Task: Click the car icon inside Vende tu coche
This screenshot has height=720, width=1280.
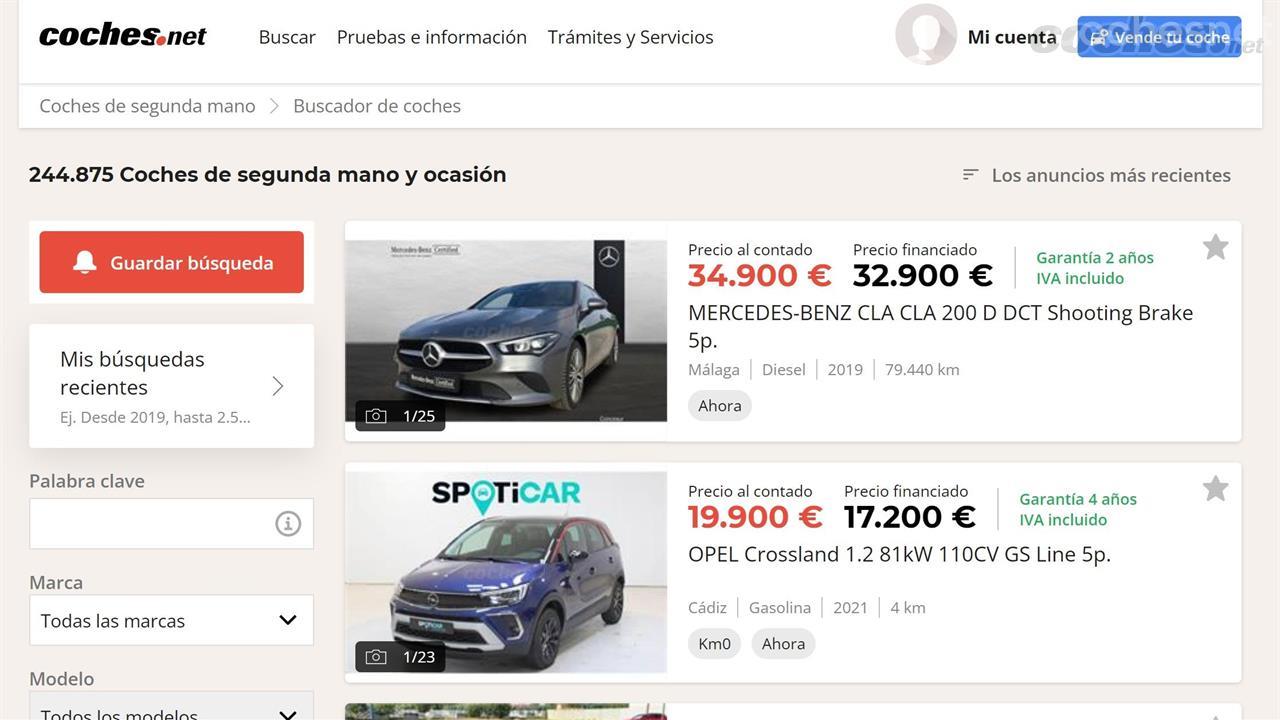Action: pyautogui.click(x=1098, y=35)
